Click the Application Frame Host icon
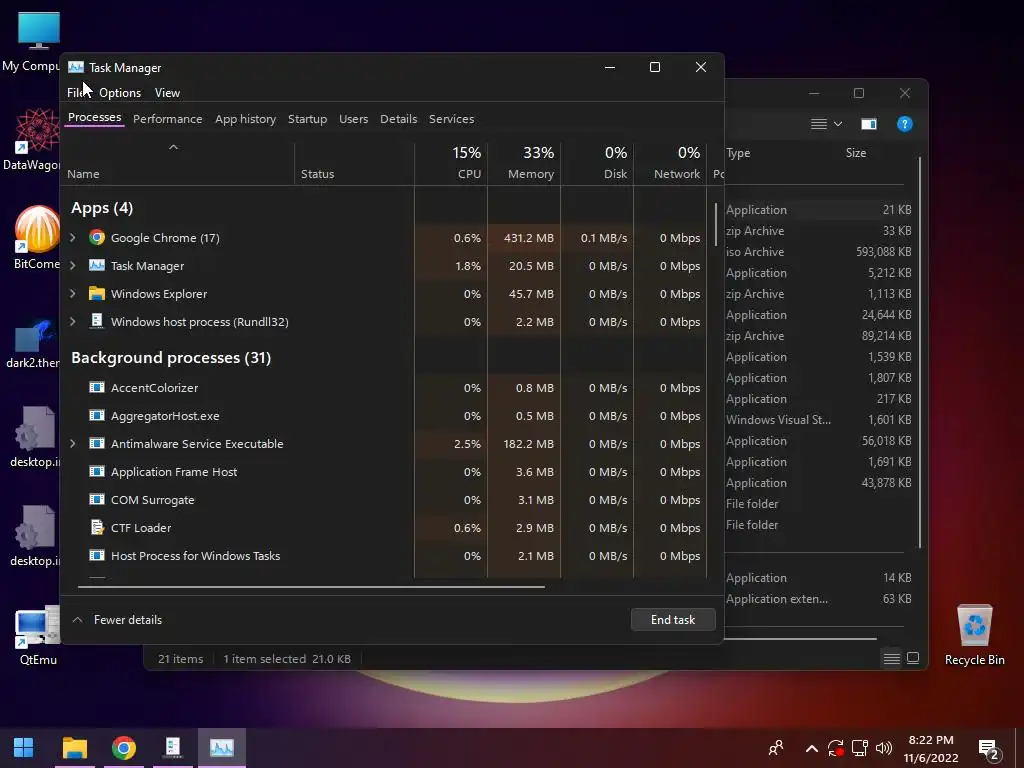Screen dimensions: 1024x768 pyautogui.click(x=97, y=472)
